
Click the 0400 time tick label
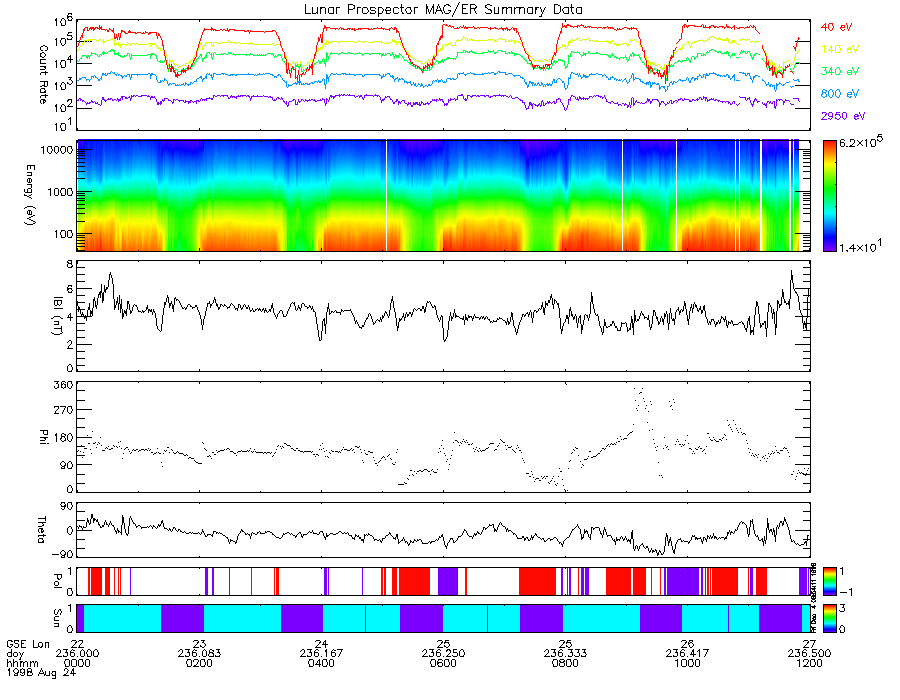(321, 663)
